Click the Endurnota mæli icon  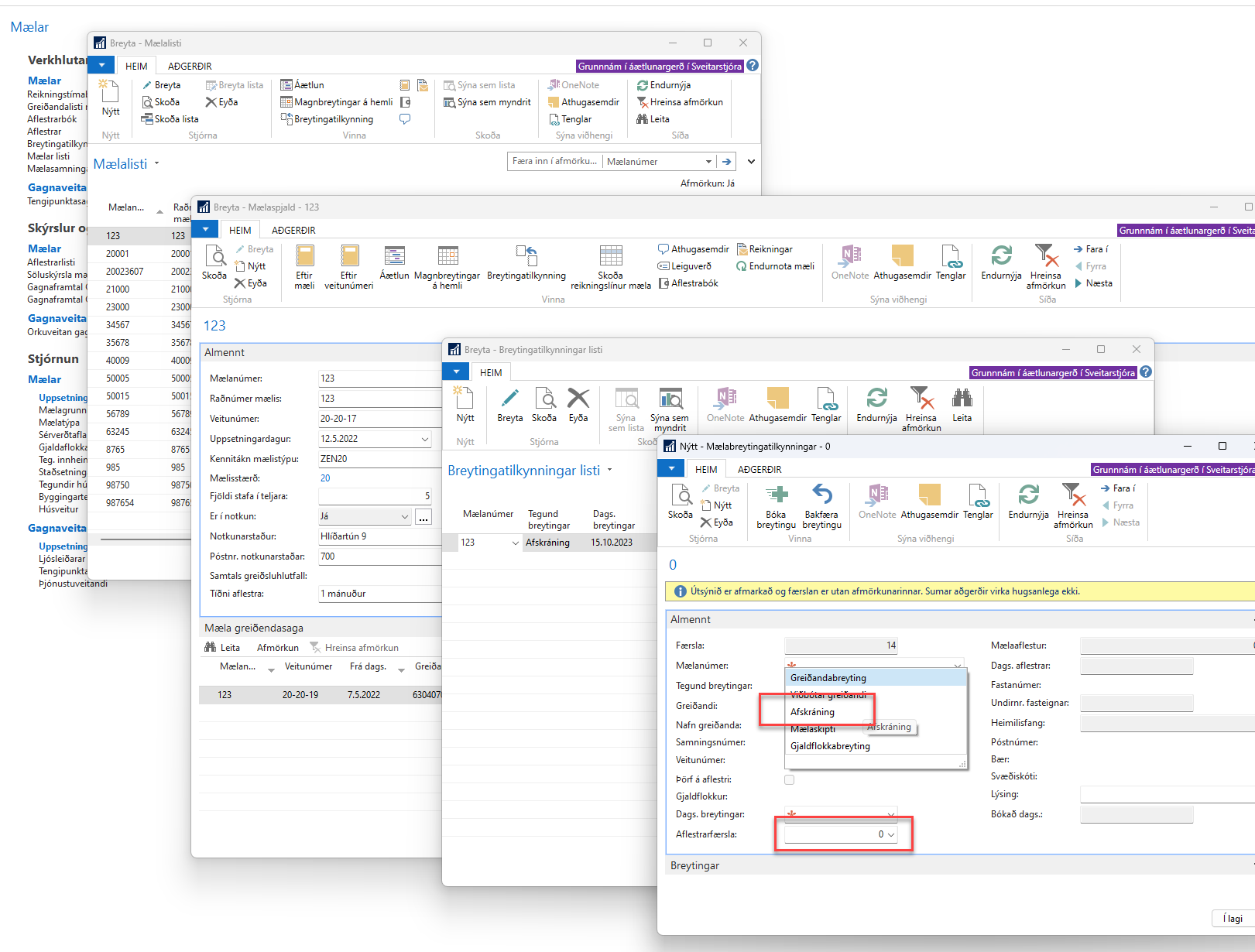(x=742, y=266)
